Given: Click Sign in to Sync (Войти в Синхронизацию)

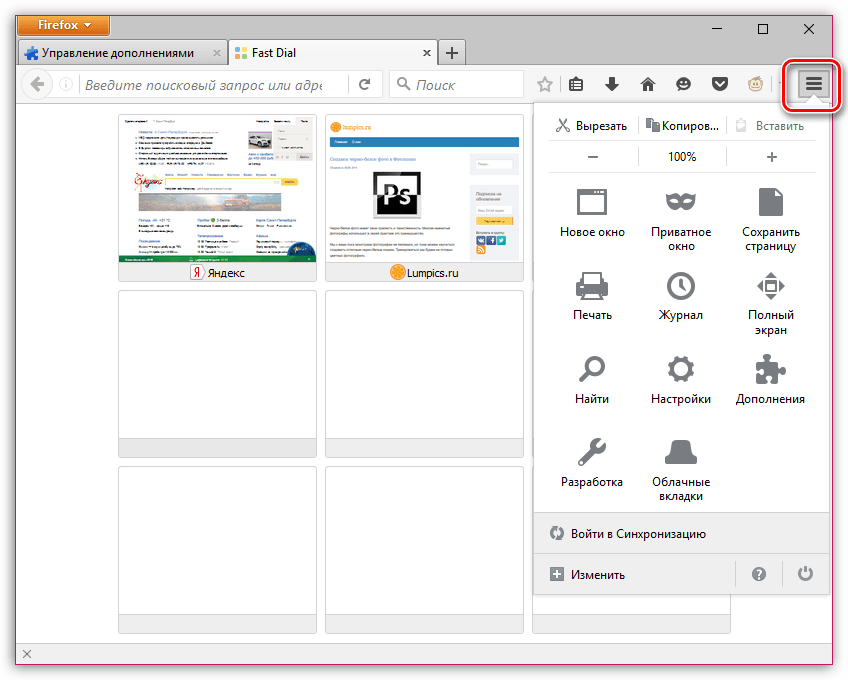Looking at the screenshot, I should pyautogui.click(x=638, y=534).
